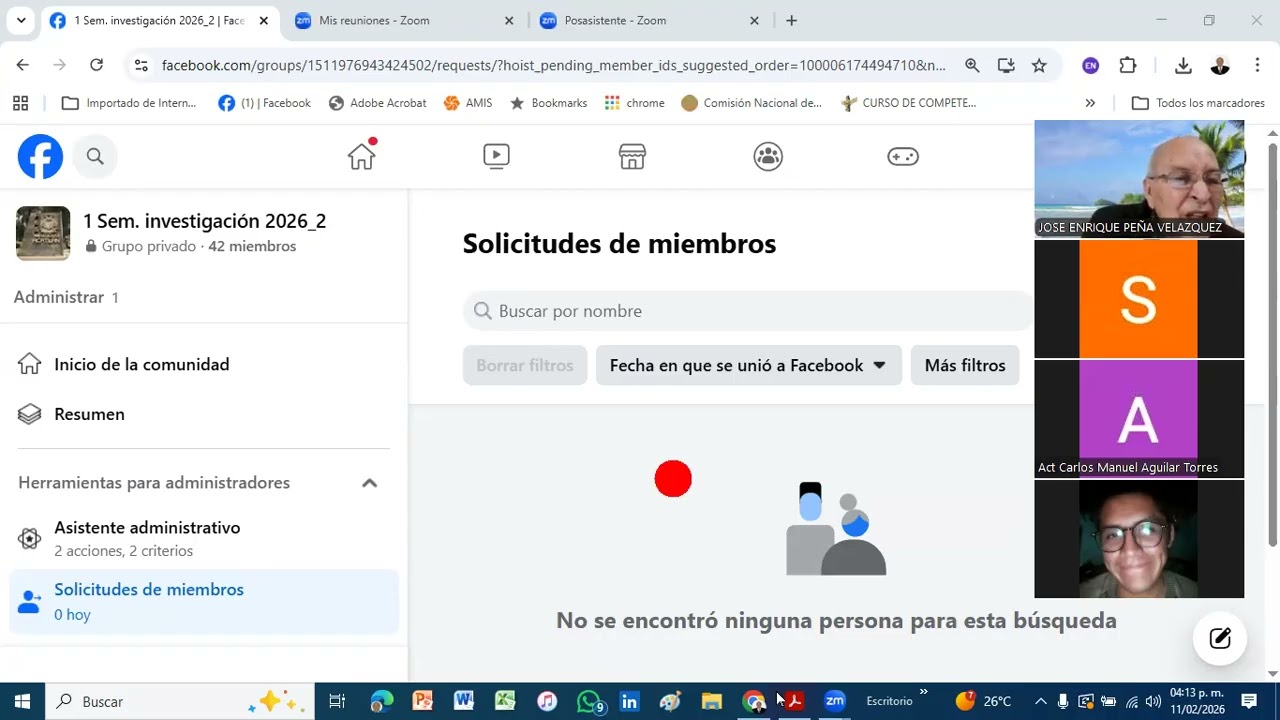
Task: Open CURSO DE COMPETE... bookmark
Action: click(909, 103)
